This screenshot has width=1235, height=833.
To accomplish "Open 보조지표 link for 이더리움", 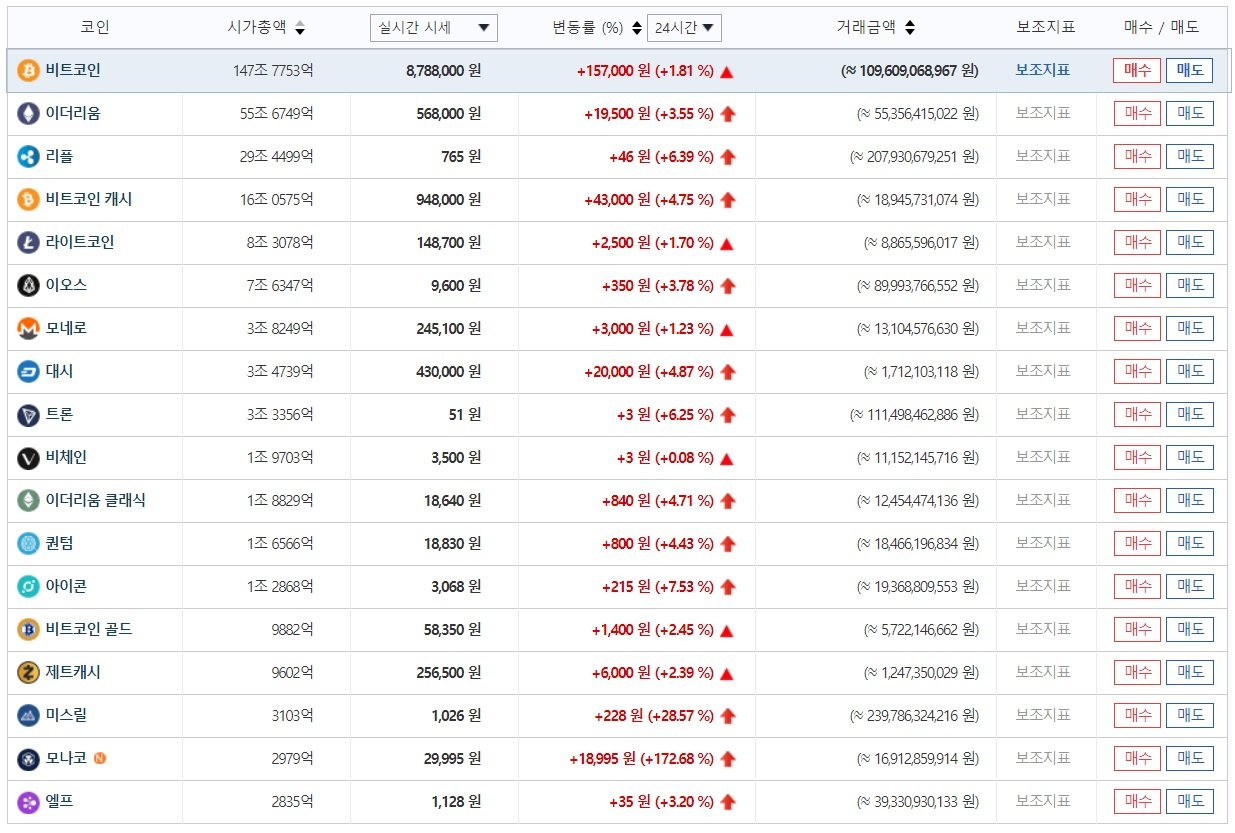I will click(1043, 113).
